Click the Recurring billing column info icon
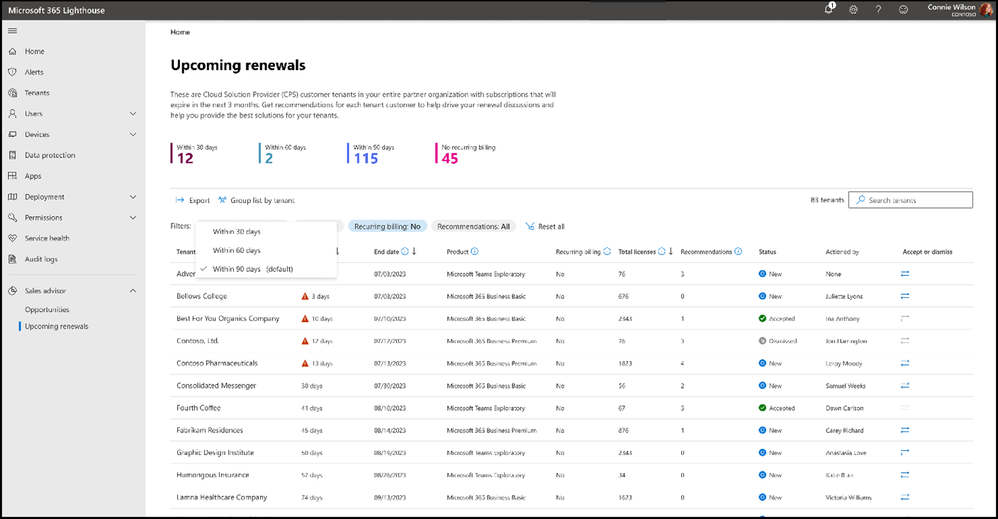The height and width of the screenshot is (519, 998). coord(607,252)
